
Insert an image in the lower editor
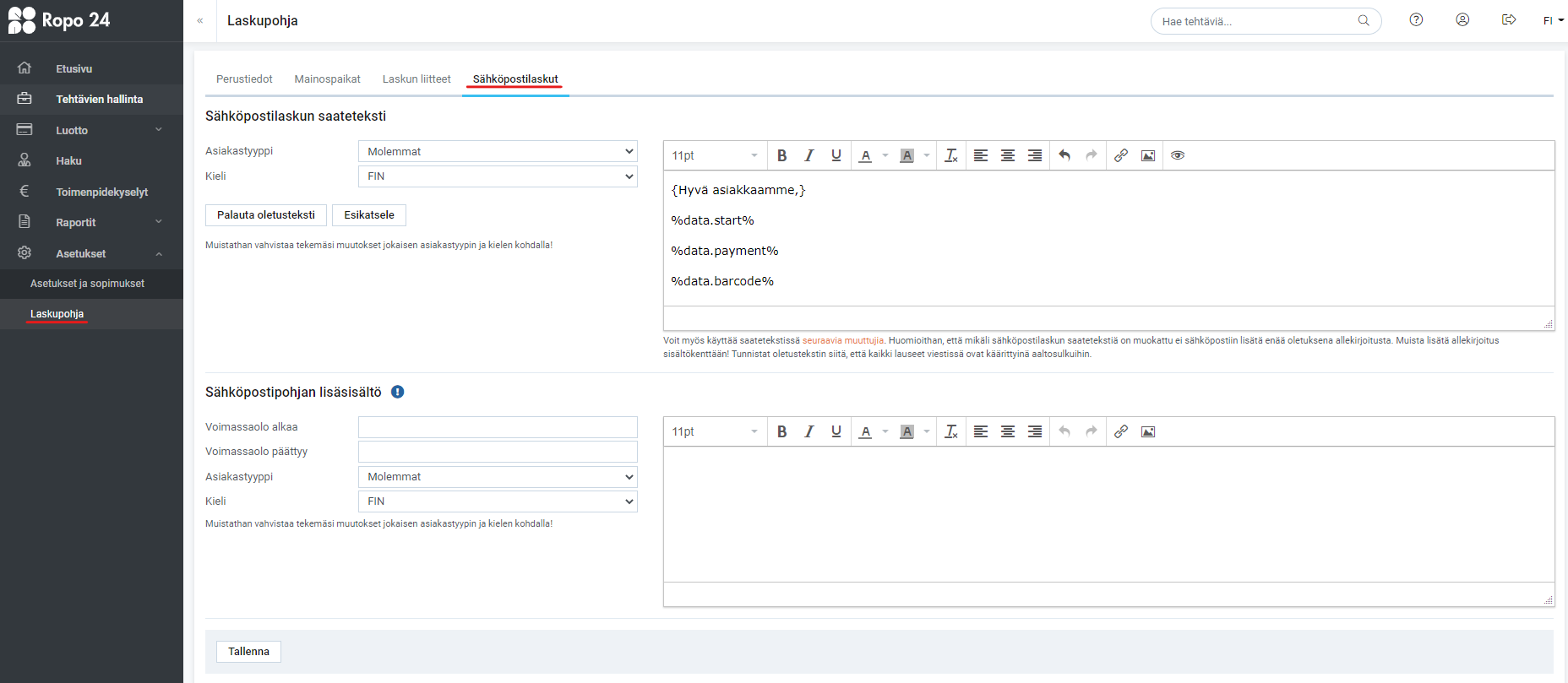[x=1147, y=431]
